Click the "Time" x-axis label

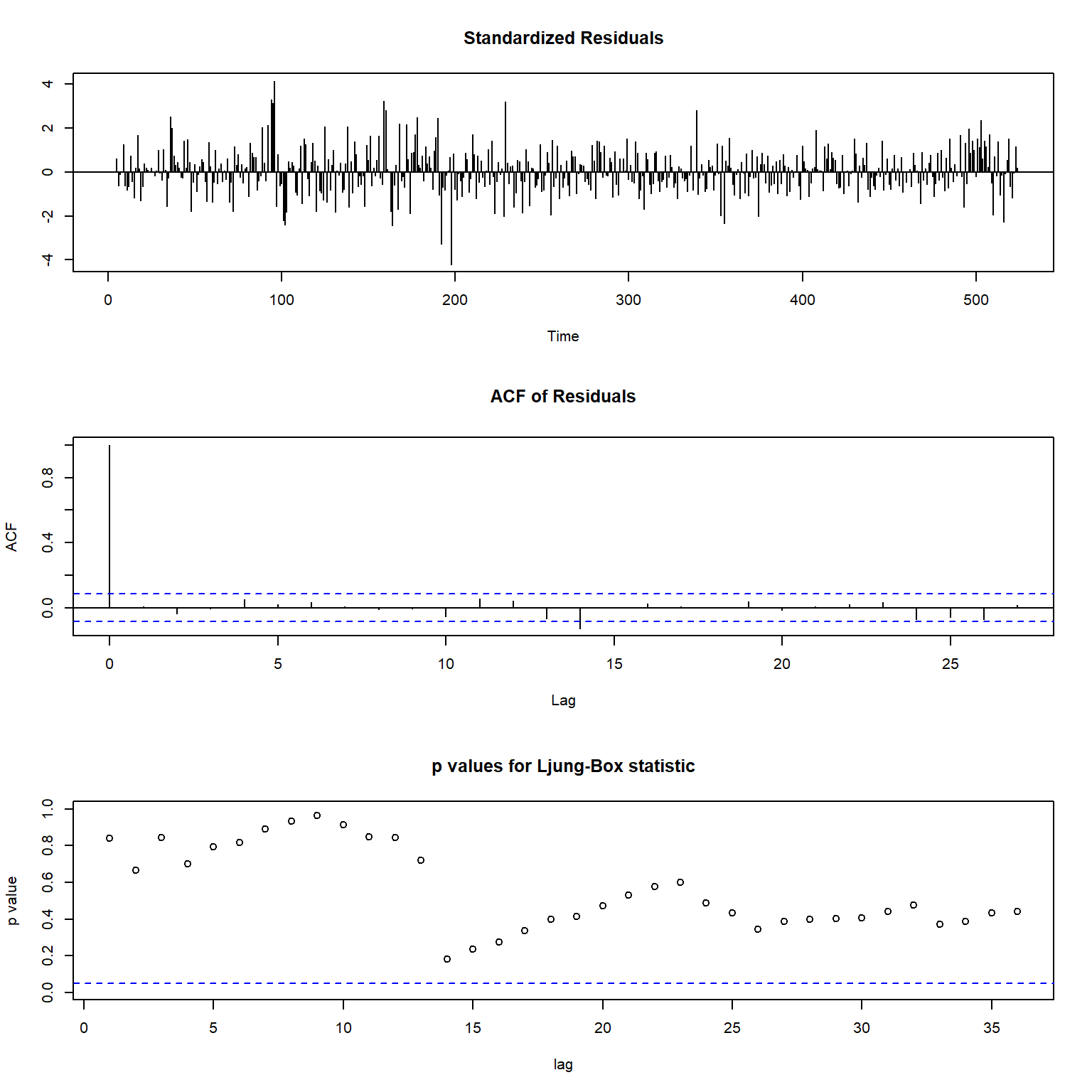click(563, 336)
